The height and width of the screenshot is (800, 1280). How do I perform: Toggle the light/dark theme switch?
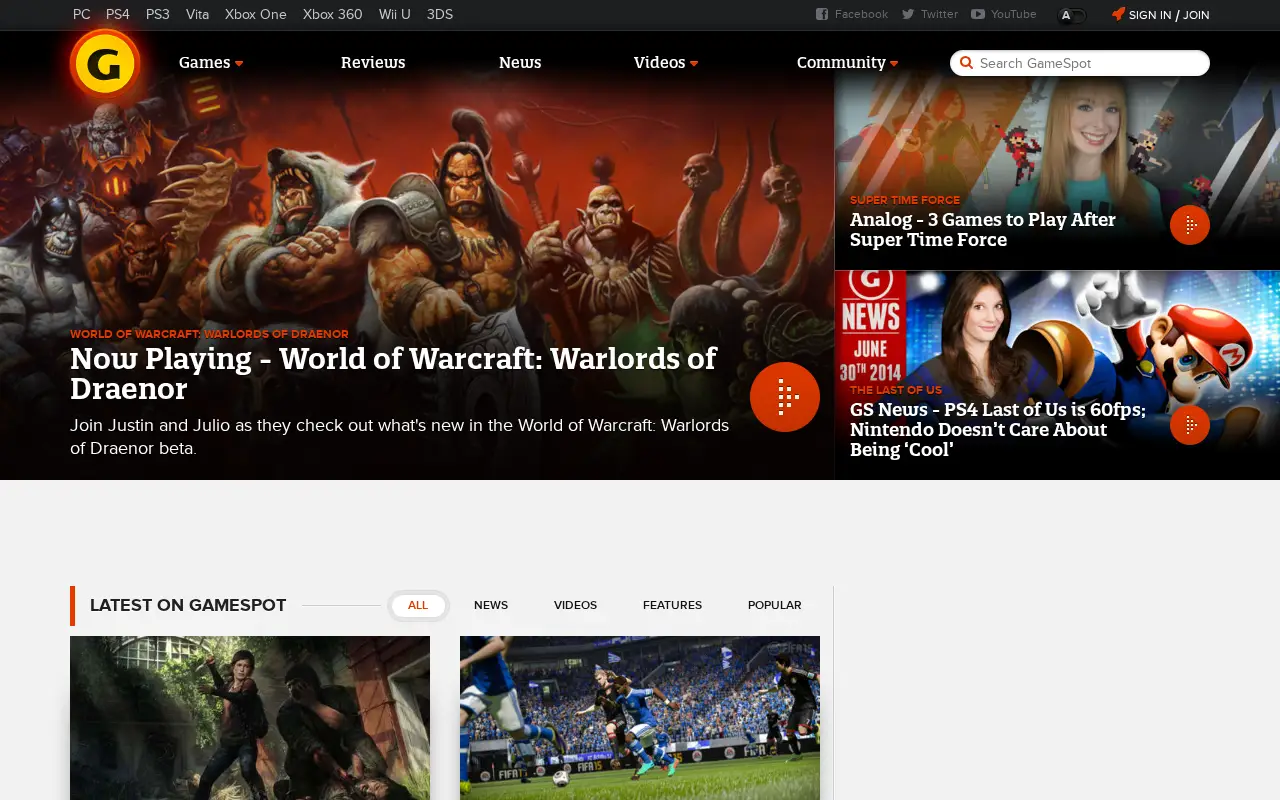(1072, 15)
